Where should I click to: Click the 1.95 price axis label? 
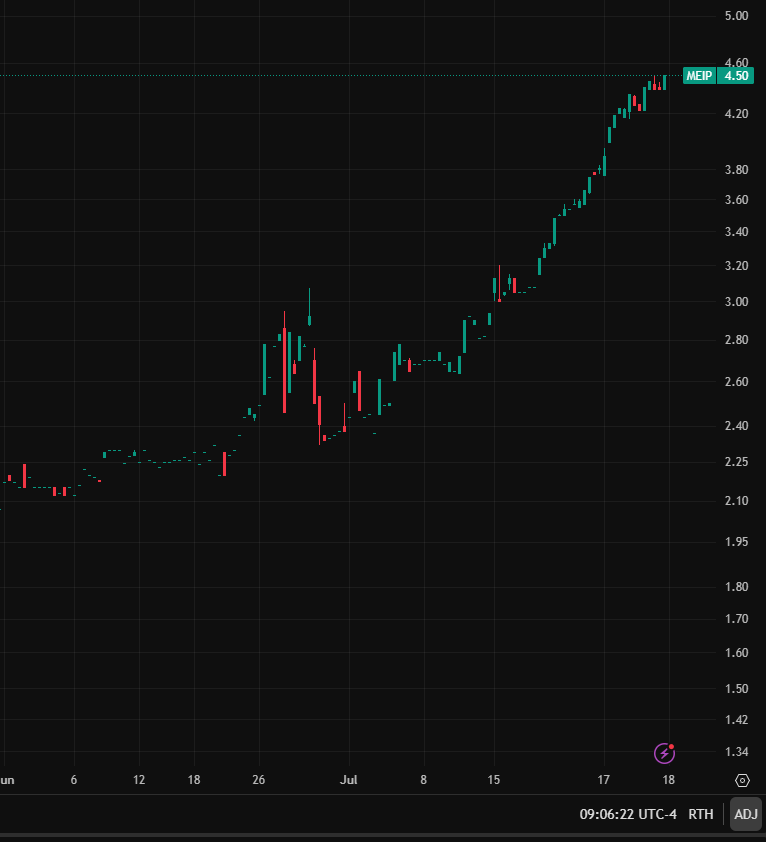(736, 542)
